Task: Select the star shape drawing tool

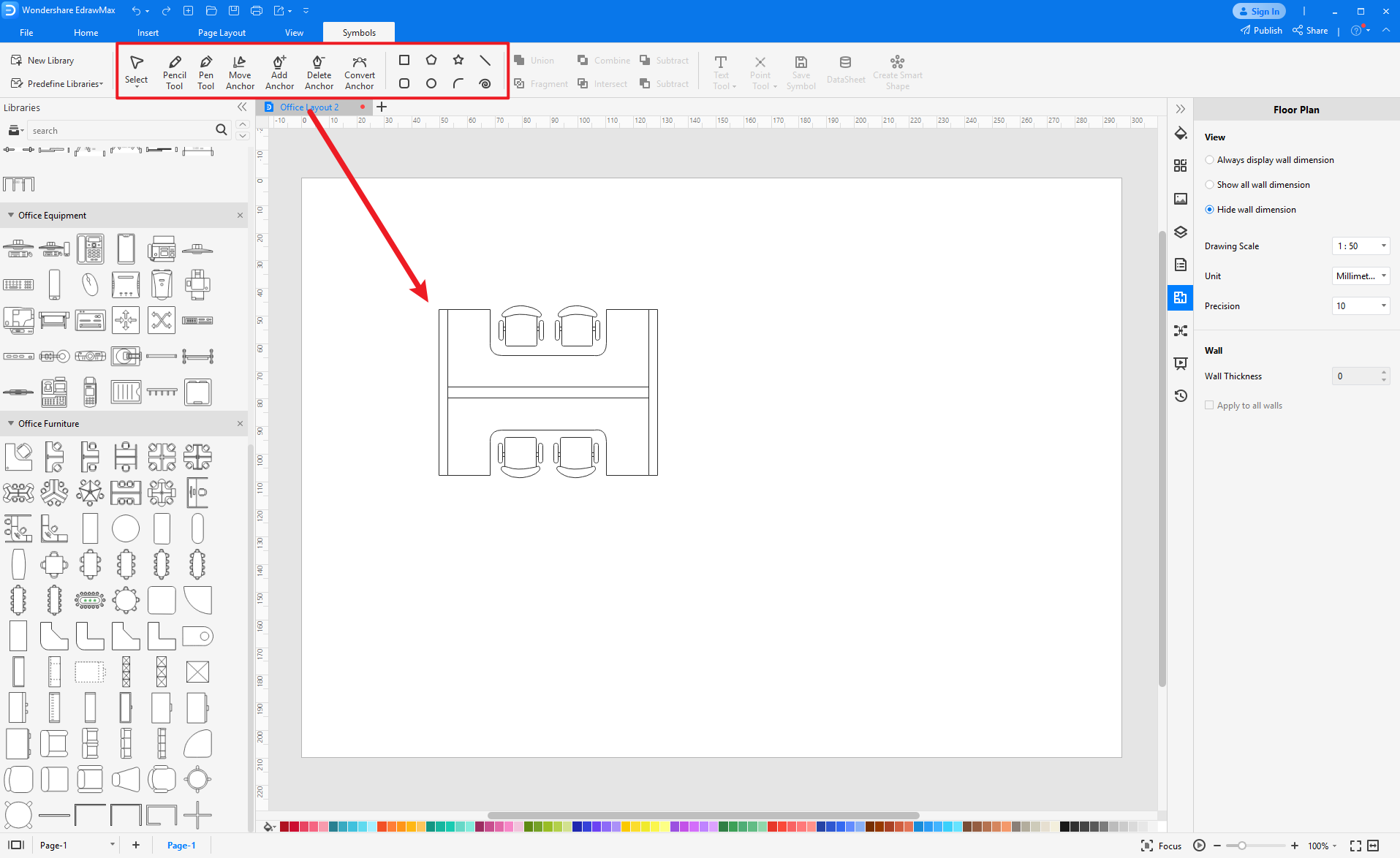Action: [458, 60]
